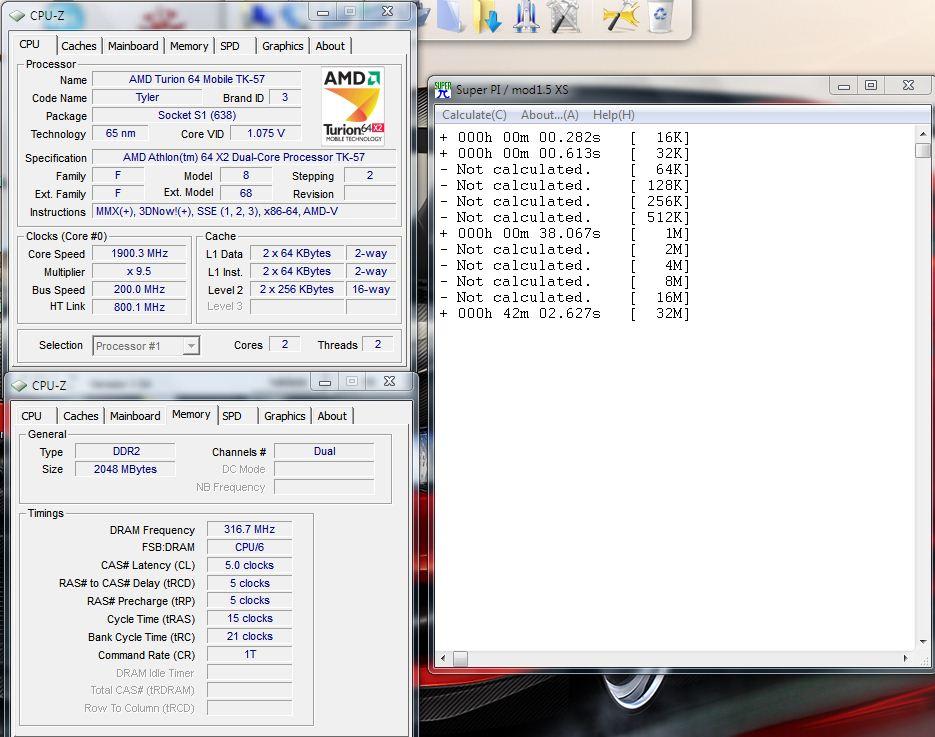Viewport: 935px width, 737px height.
Task: Open the About...(A) menu in Super PI
Action: pos(550,115)
